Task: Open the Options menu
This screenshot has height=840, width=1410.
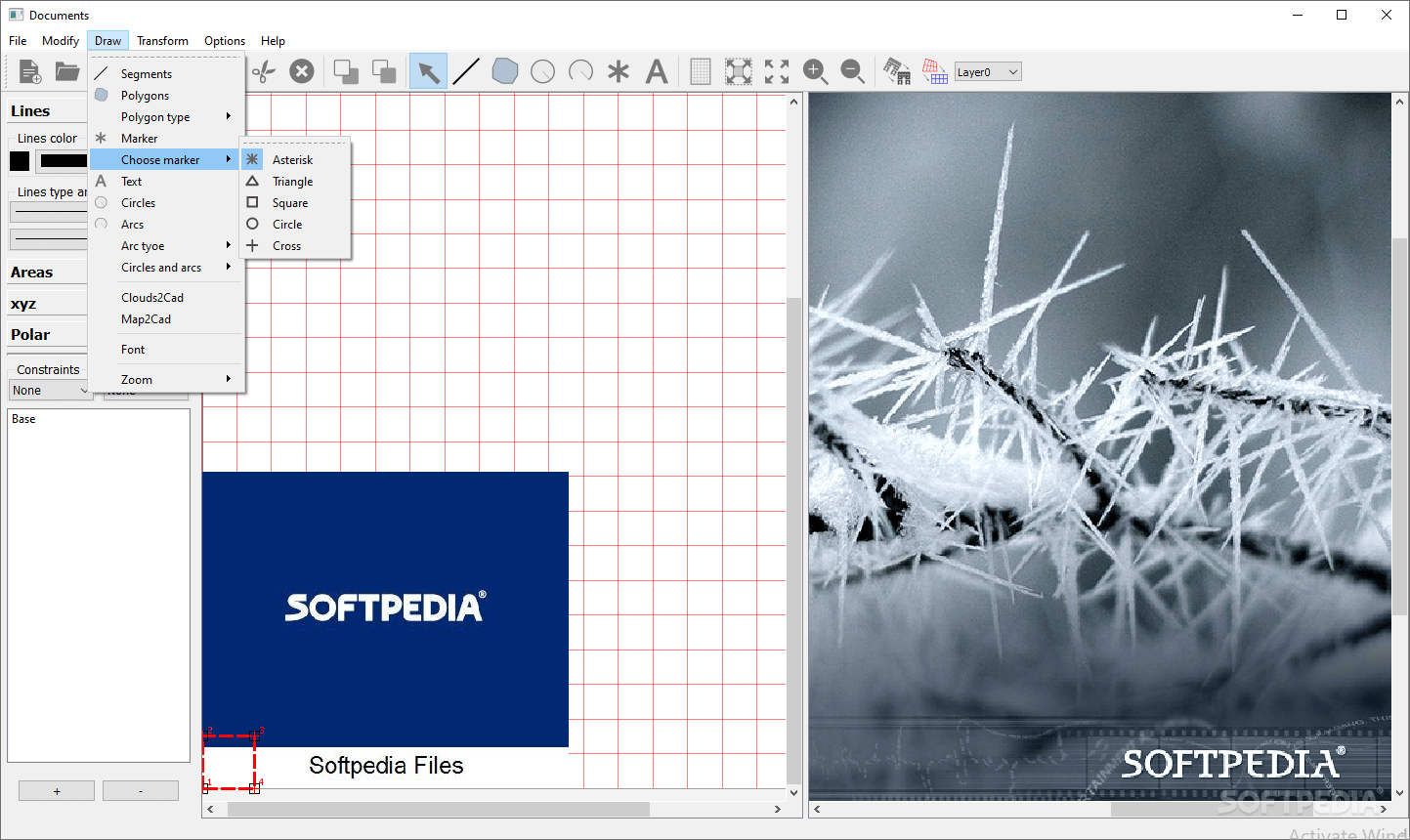Action: coord(225,41)
